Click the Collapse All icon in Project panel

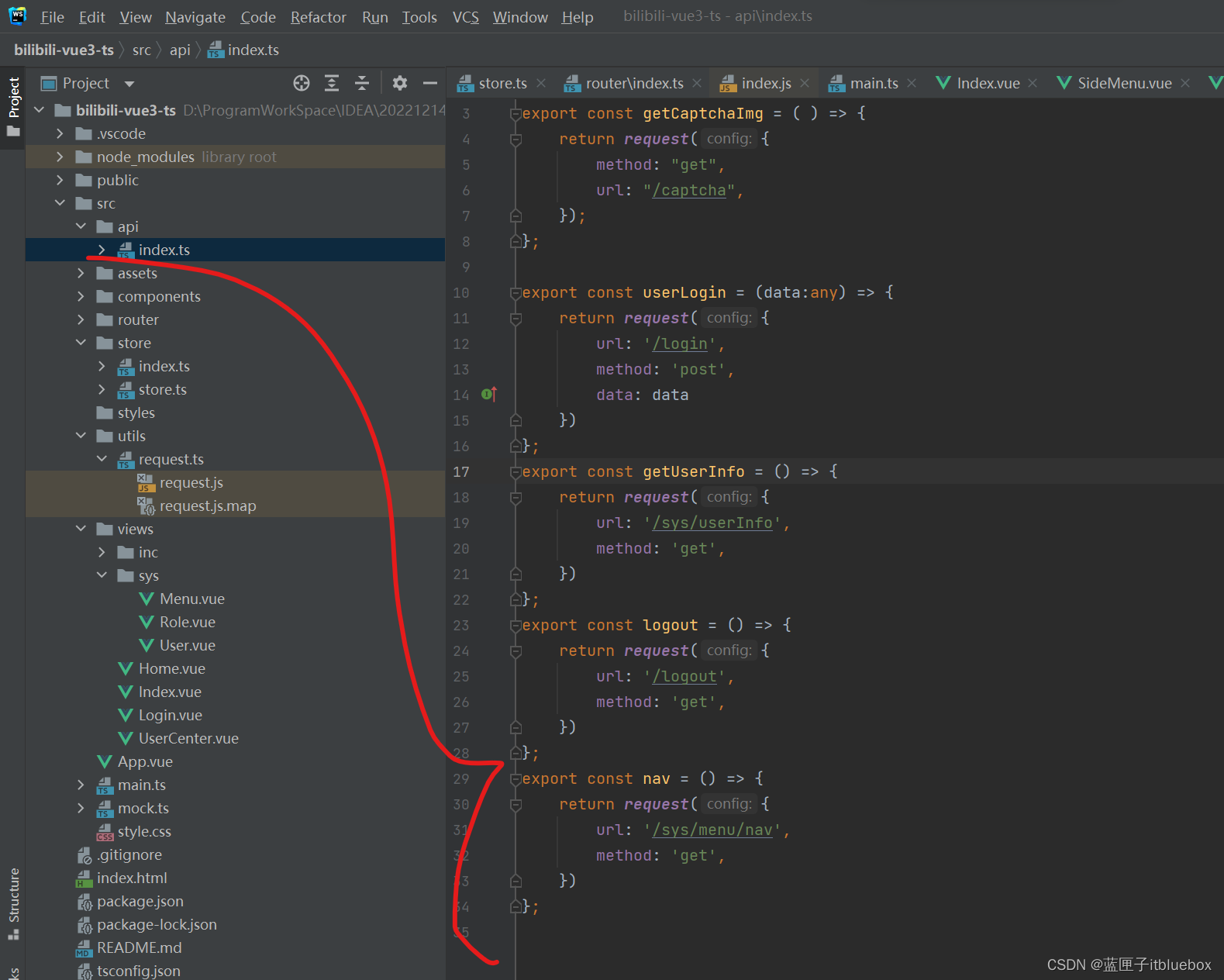362,83
